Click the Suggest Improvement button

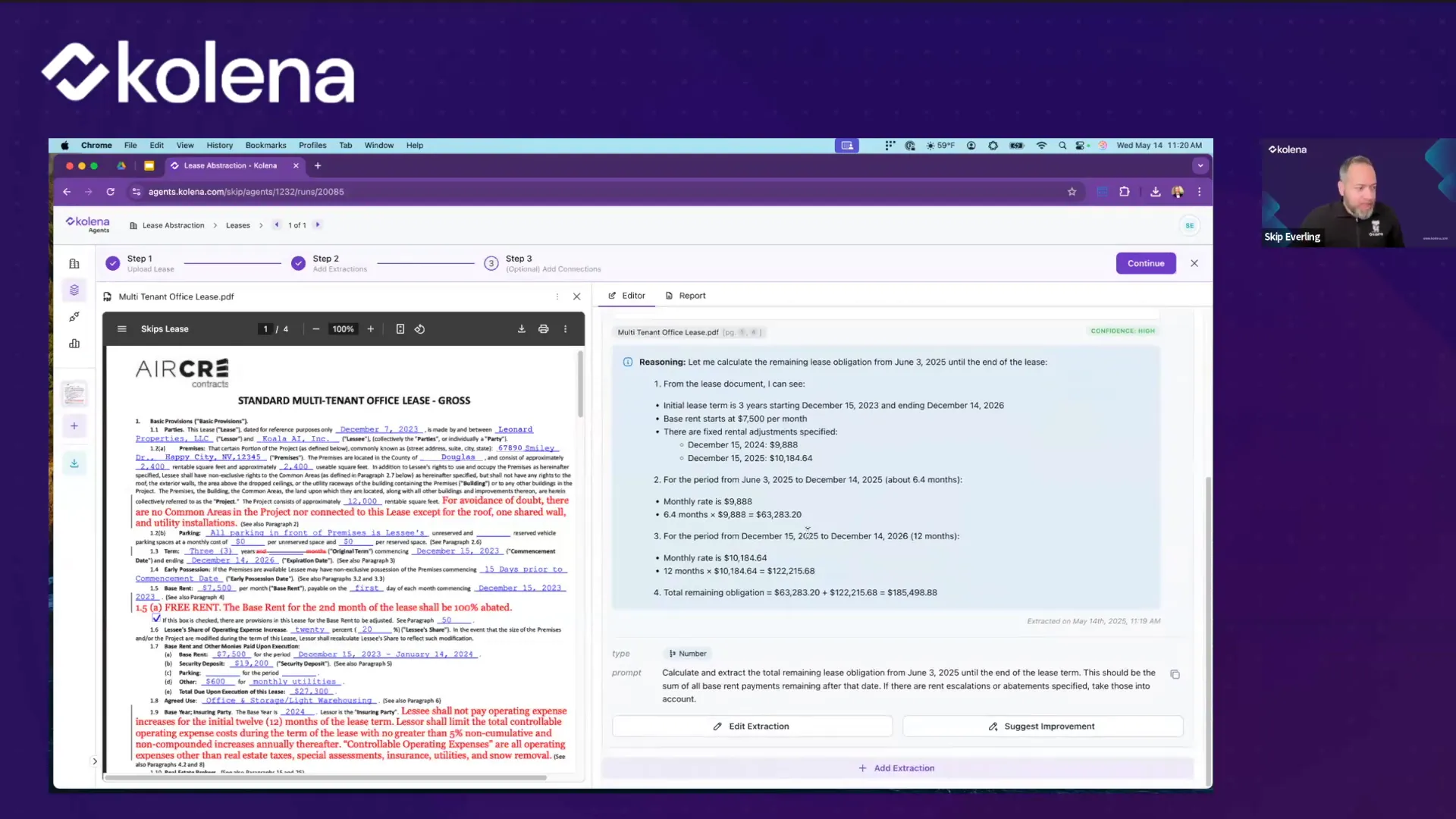[1043, 726]
